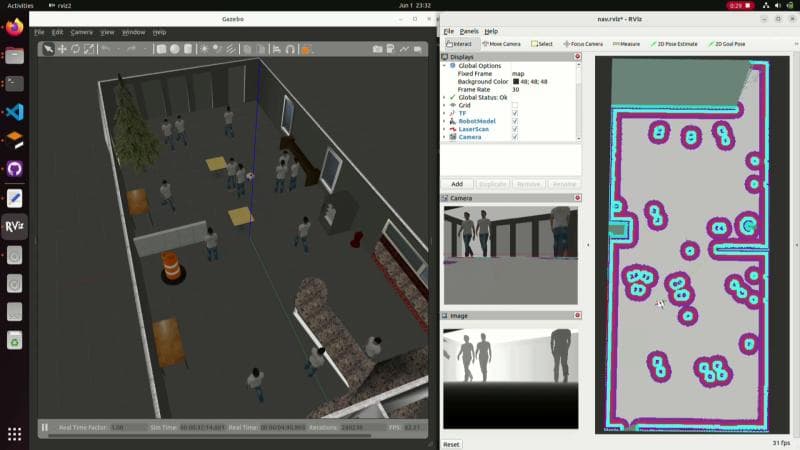Add a point light in Gazebo

click(x=204, y=49)
